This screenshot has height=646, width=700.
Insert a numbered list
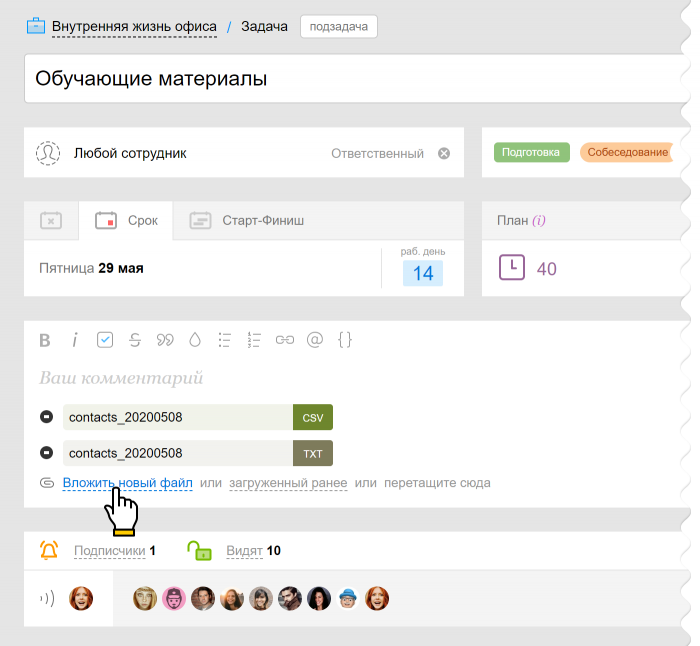click(x=254, y=340)
